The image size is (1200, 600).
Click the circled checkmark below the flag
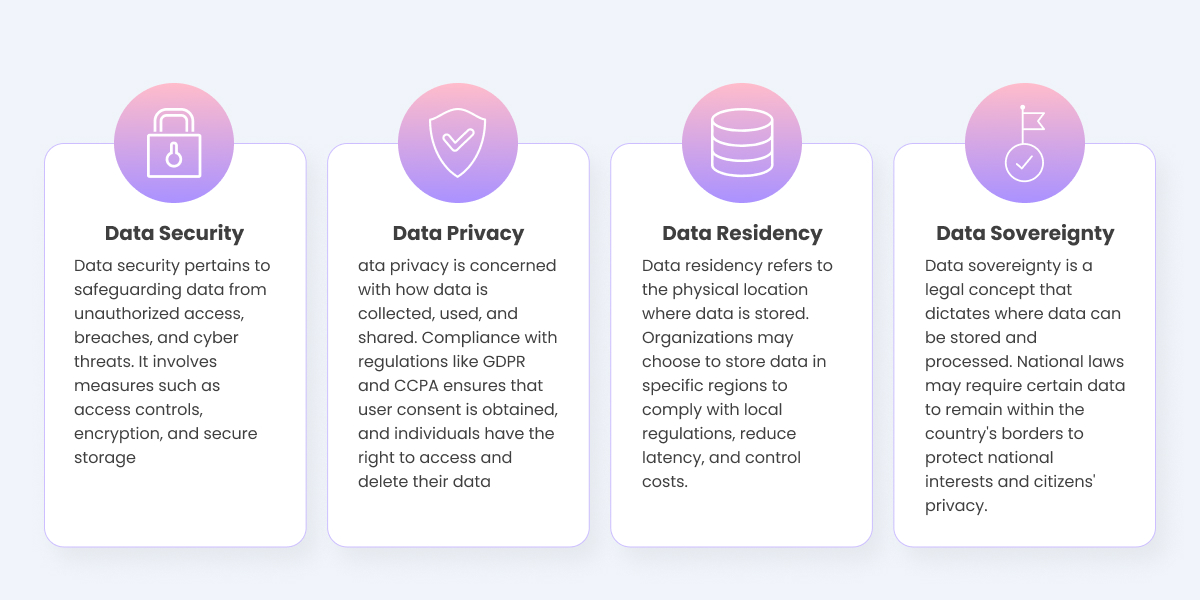[x=1024, y=162]
